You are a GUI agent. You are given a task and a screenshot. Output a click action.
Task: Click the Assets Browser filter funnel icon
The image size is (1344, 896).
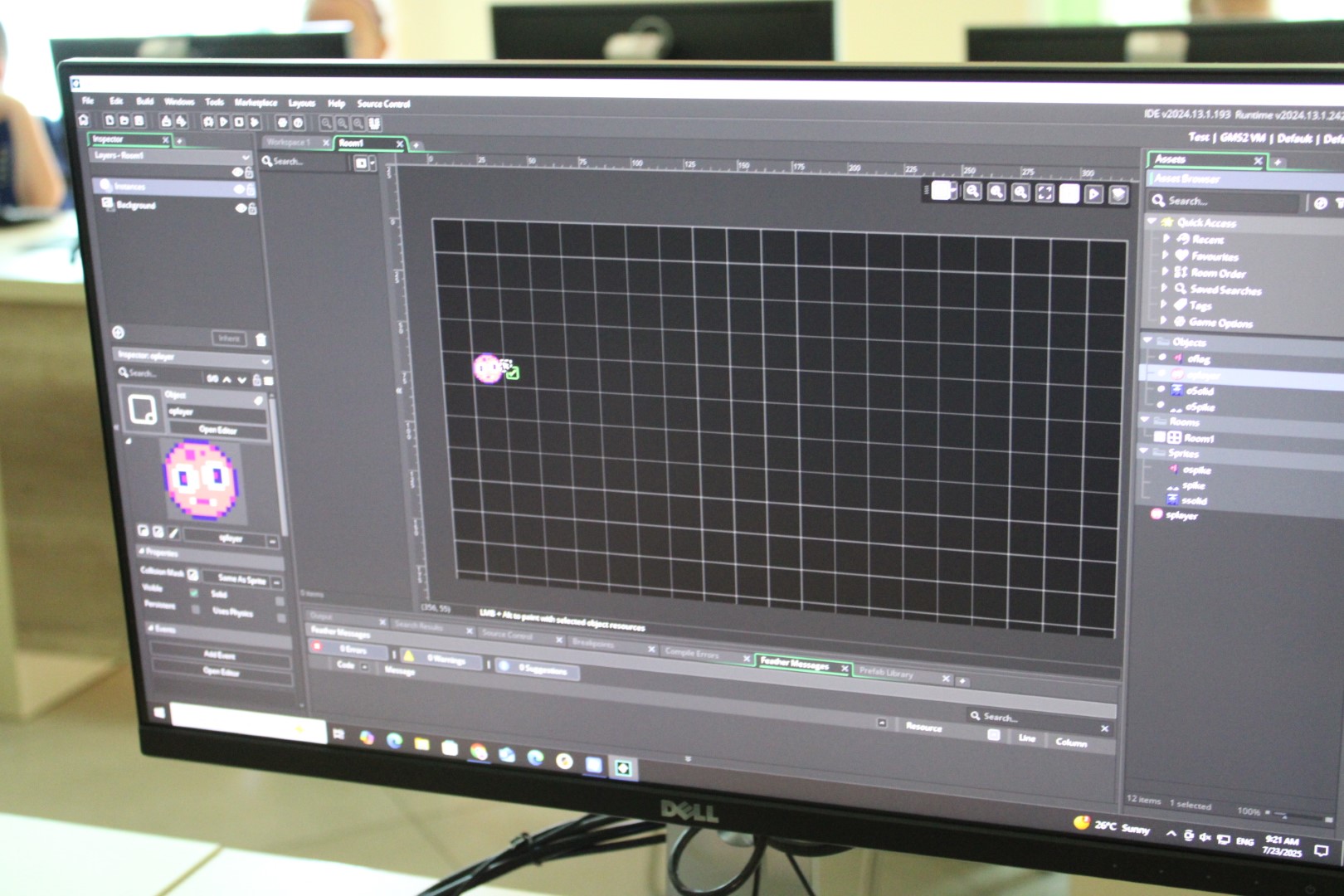pos(1338,203)
